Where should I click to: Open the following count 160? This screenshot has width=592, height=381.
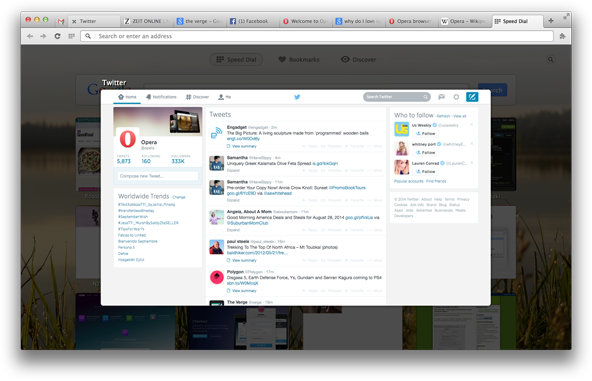click(146, 161)
